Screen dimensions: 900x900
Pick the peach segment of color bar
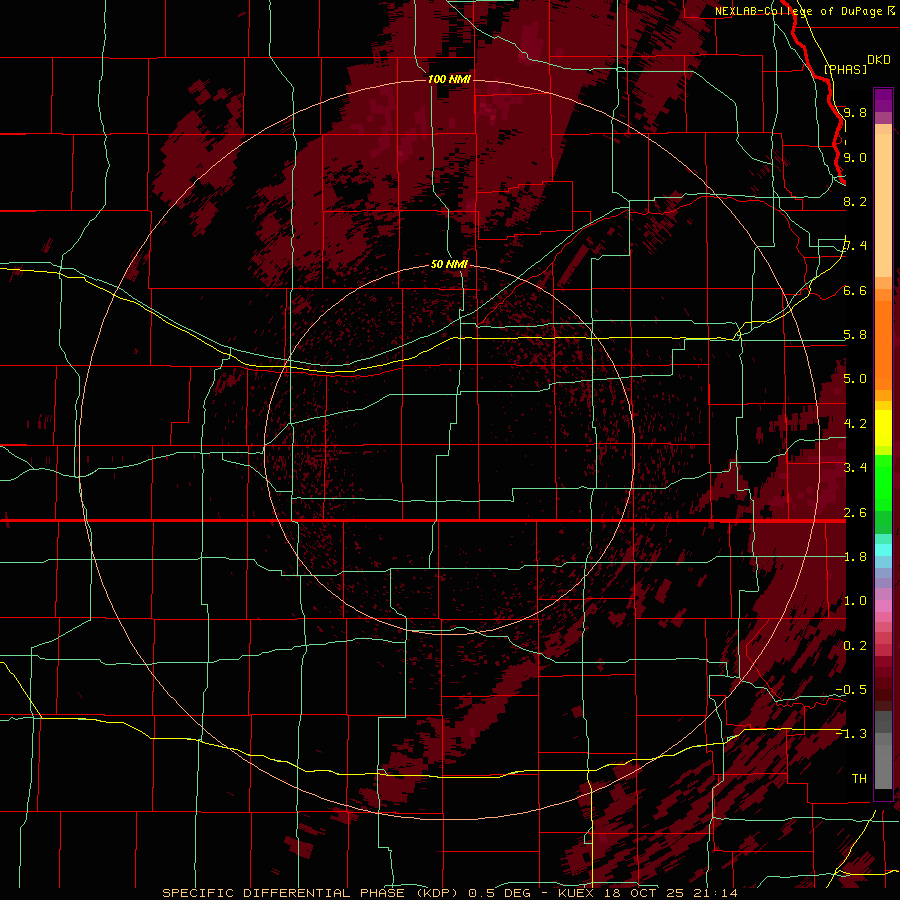click(883, 207)
